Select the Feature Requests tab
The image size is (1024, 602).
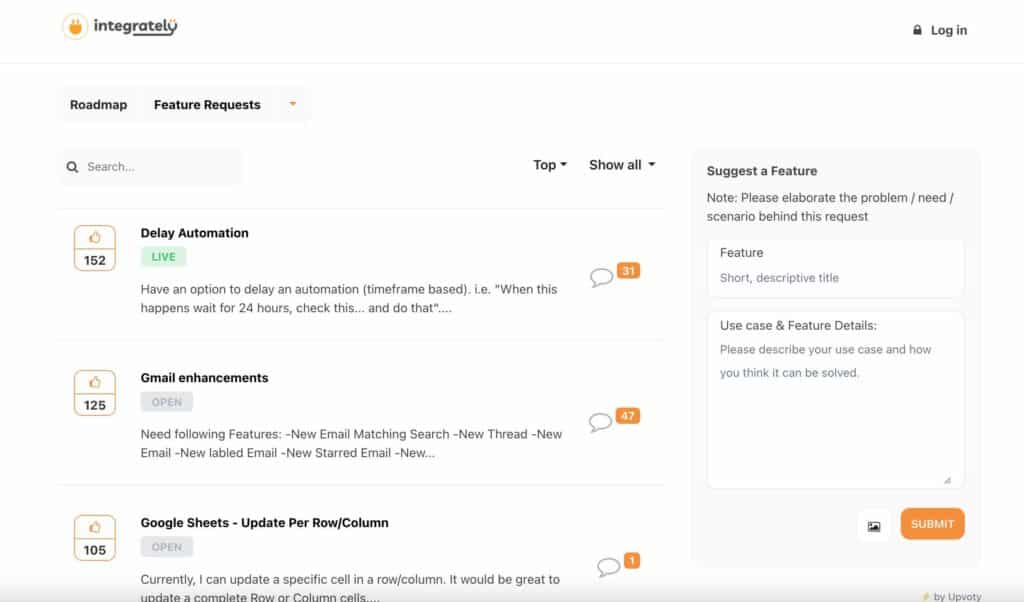[x=207, y=105]
